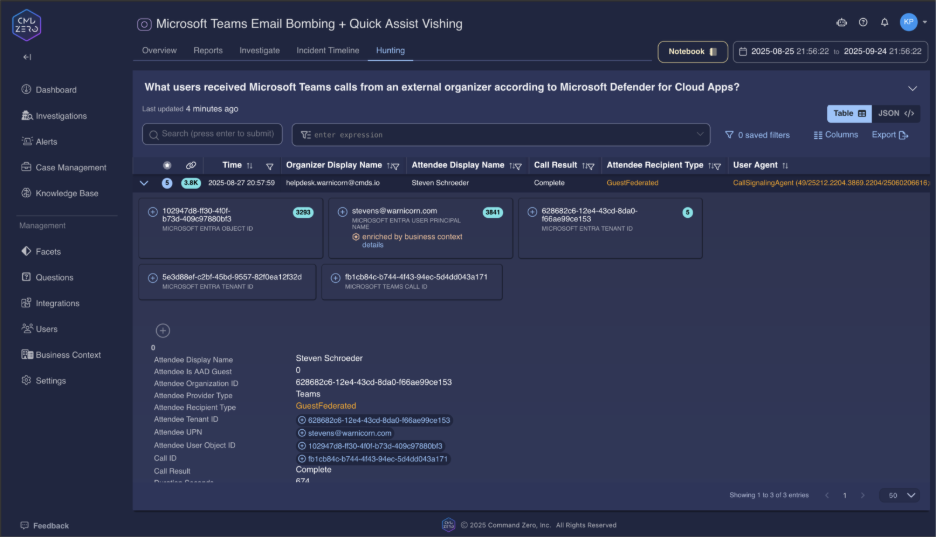Click the 628682c6 Attendee Tenant ID chip
This screenshot has width=936, height=537.
click(374, 421)
